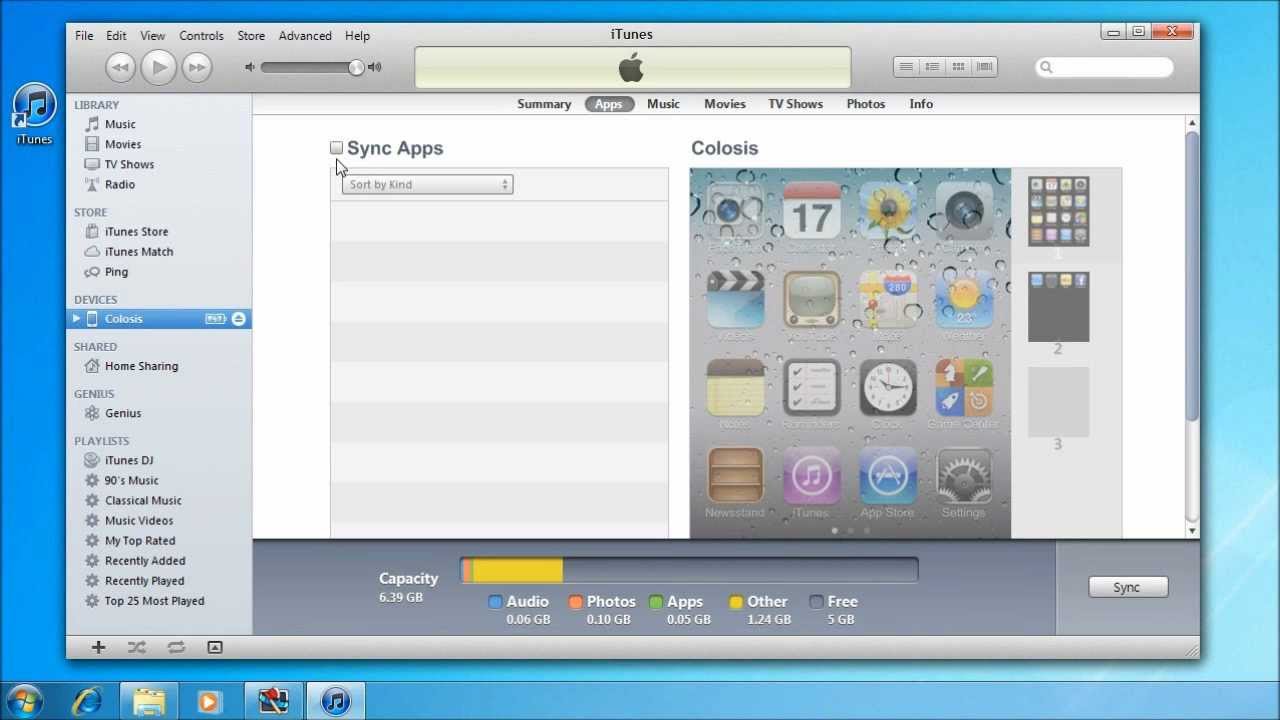Click the Newsstand icon on the phone screen
The height and width of the screenshot is (720, 1280).
point(735,475)
